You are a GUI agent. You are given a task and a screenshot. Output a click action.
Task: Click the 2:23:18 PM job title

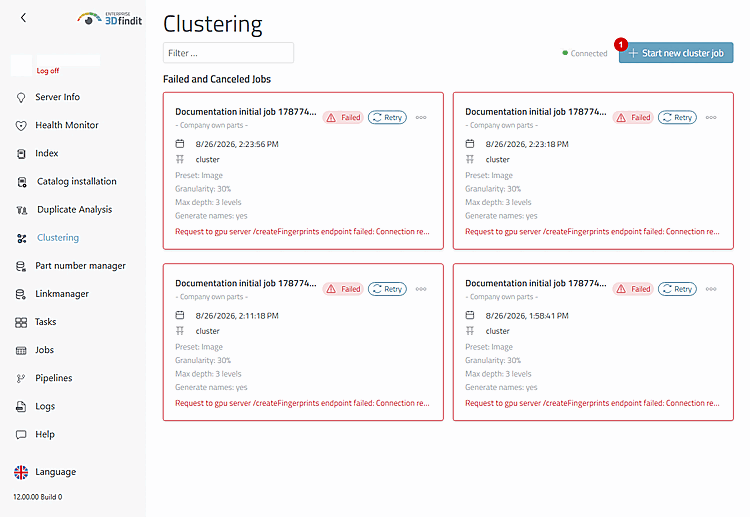point(536,112)
